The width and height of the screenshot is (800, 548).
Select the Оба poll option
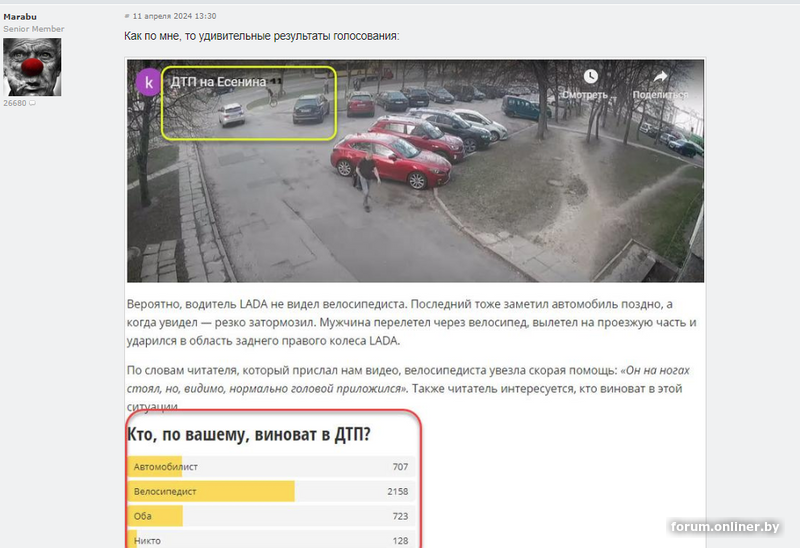click(271, 516)
